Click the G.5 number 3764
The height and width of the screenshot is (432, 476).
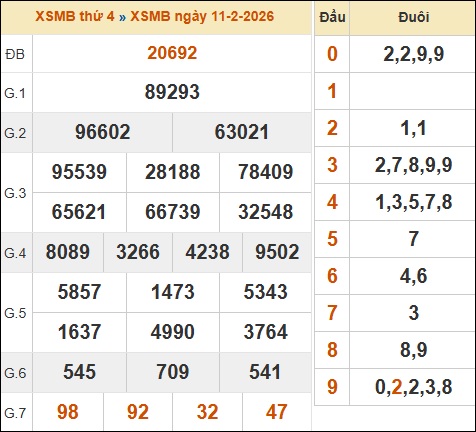266,332
